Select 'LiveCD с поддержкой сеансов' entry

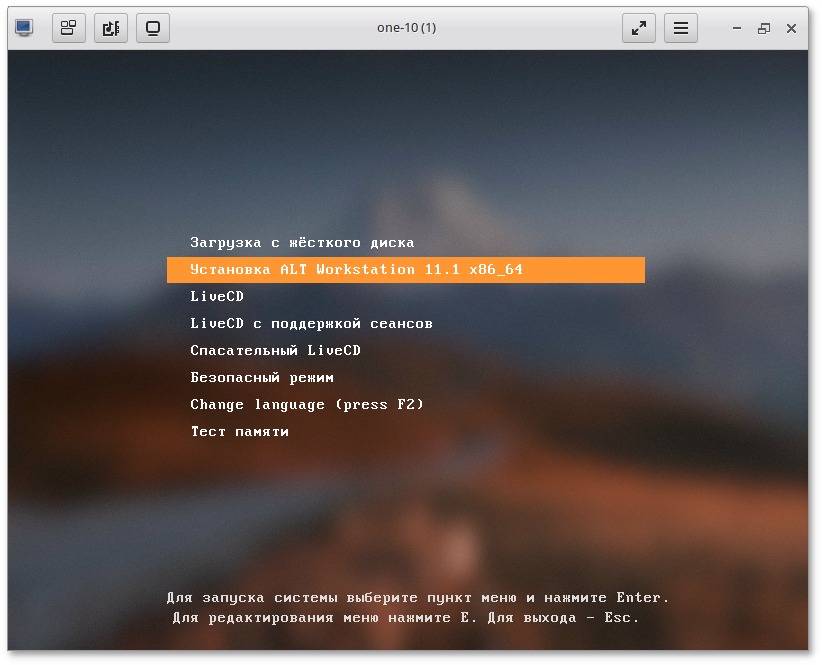[311, 324]
